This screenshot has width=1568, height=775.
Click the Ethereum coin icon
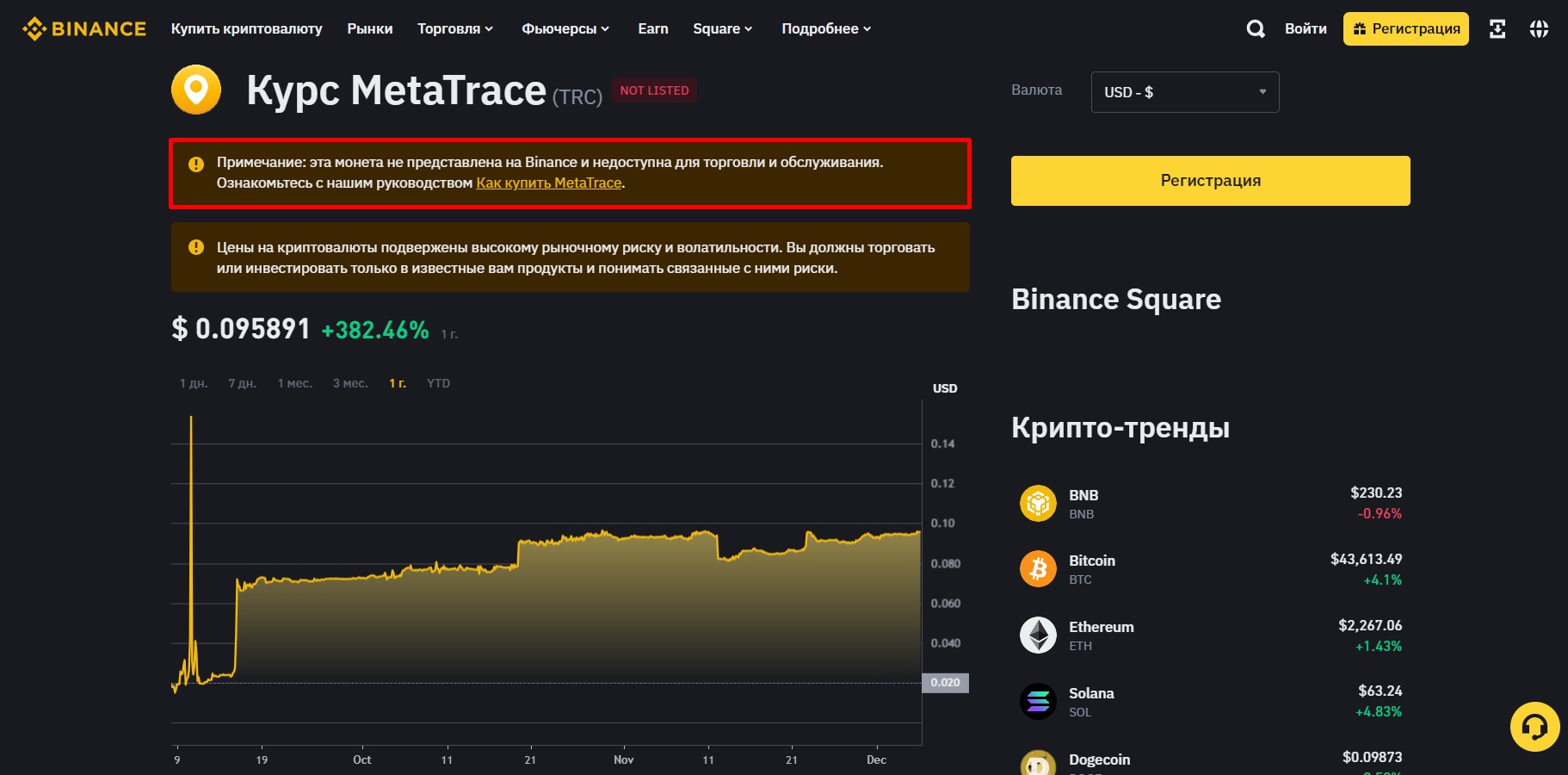(1038, 635)
